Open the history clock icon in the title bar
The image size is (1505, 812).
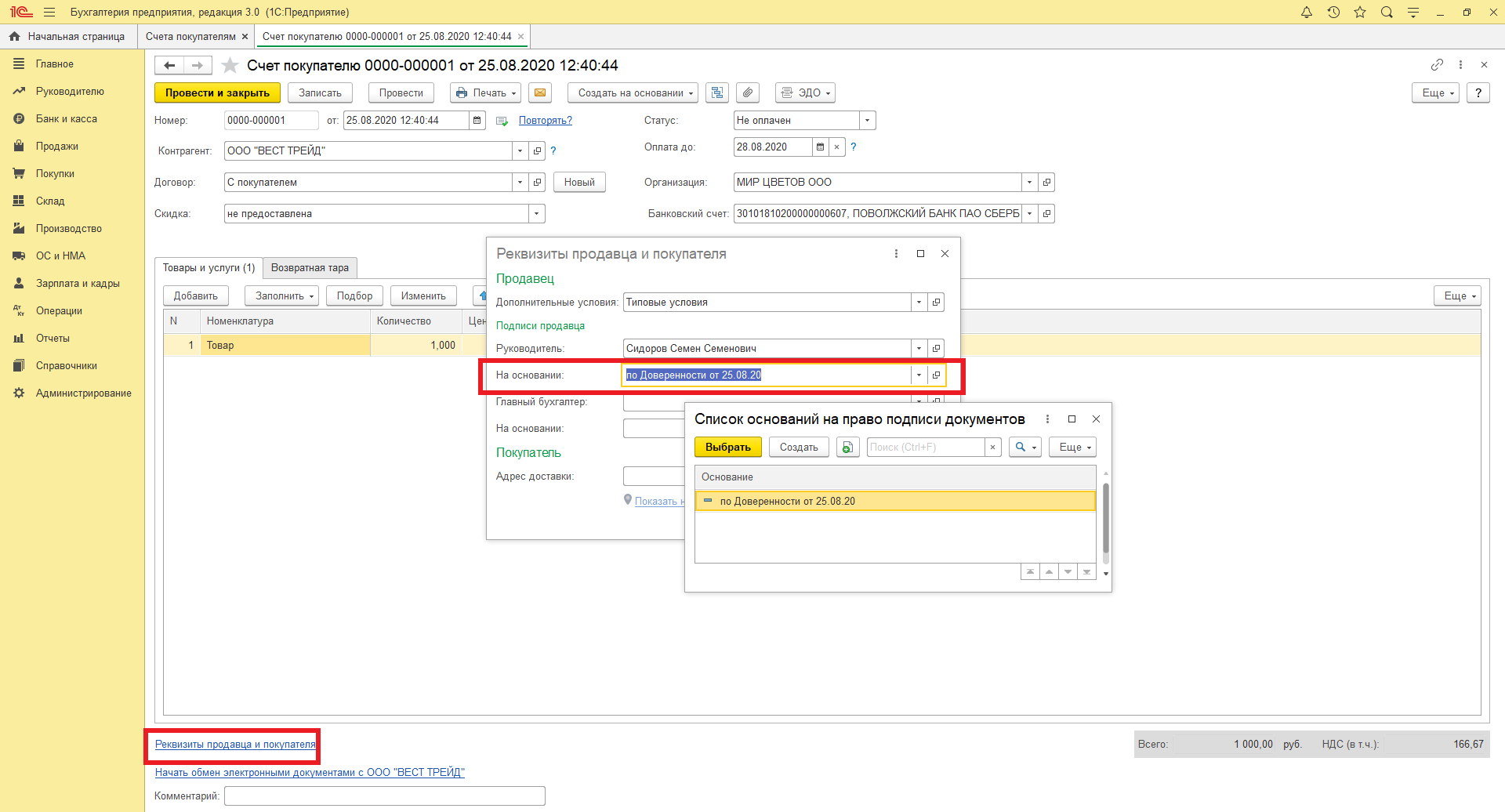1333,13
